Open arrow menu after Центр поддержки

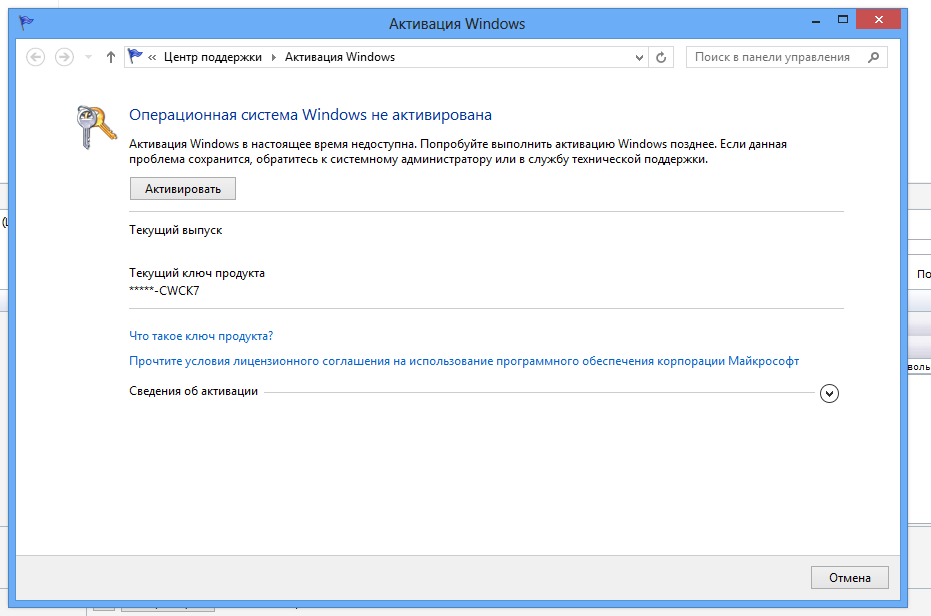click(273, 58)
